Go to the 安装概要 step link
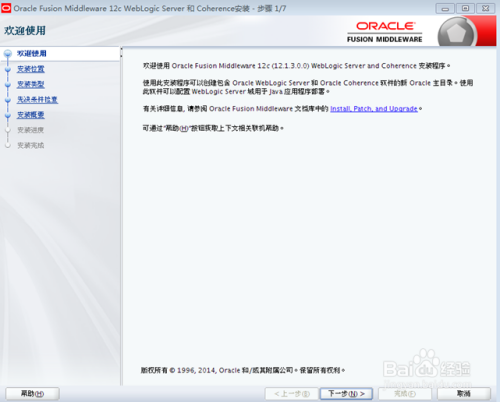 pyautogui.click(x=31, y=115)
